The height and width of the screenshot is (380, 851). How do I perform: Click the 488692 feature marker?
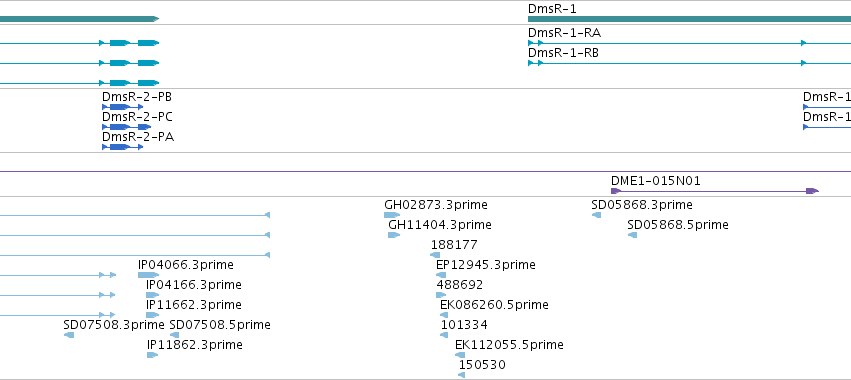pos(441,295)
